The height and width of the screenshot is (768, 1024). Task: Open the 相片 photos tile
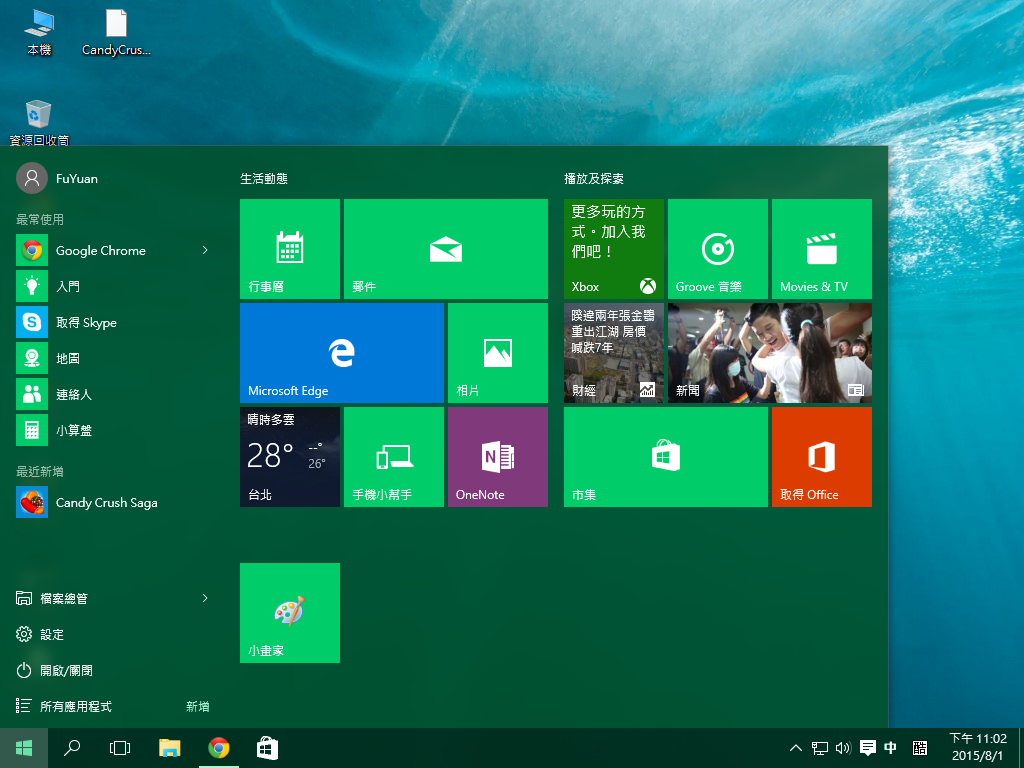(498, 353)
